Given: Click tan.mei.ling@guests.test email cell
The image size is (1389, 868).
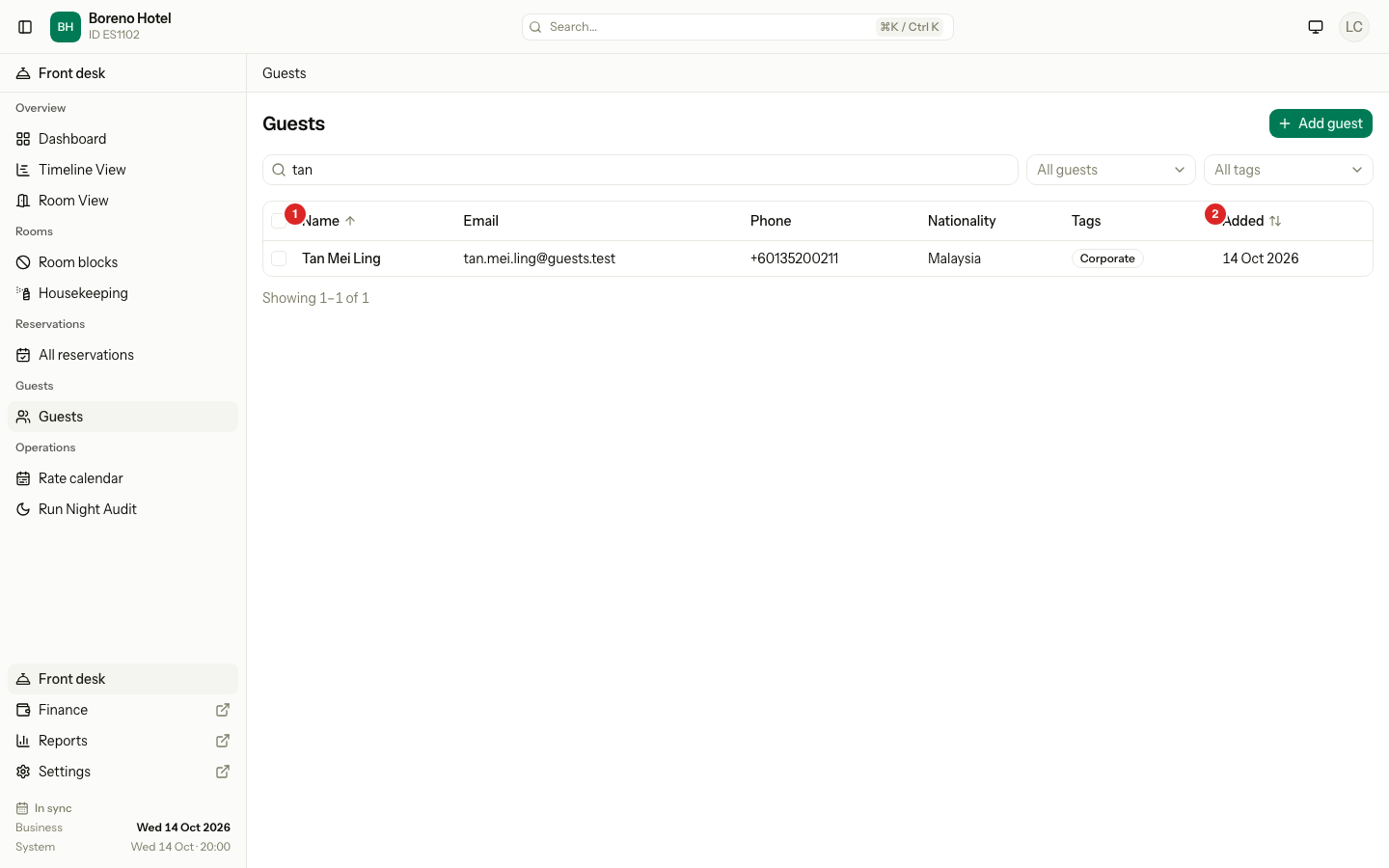Looking at the screenshot, I should 539,258.
